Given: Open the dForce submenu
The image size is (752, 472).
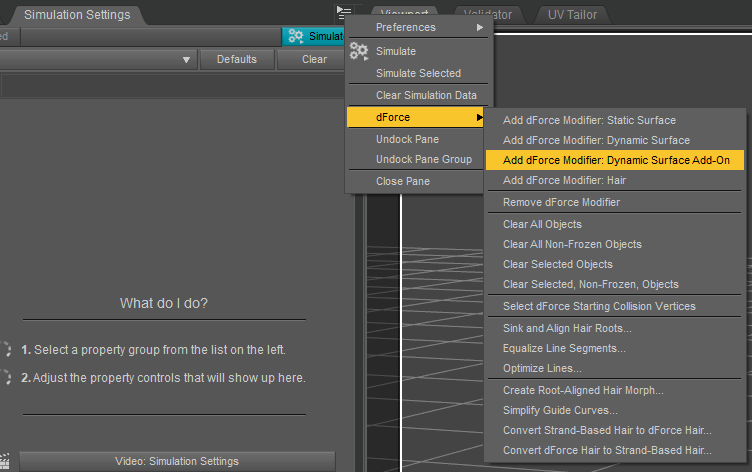Looking at the screenshot, I should pyautogui.click(x=415, y=118).
